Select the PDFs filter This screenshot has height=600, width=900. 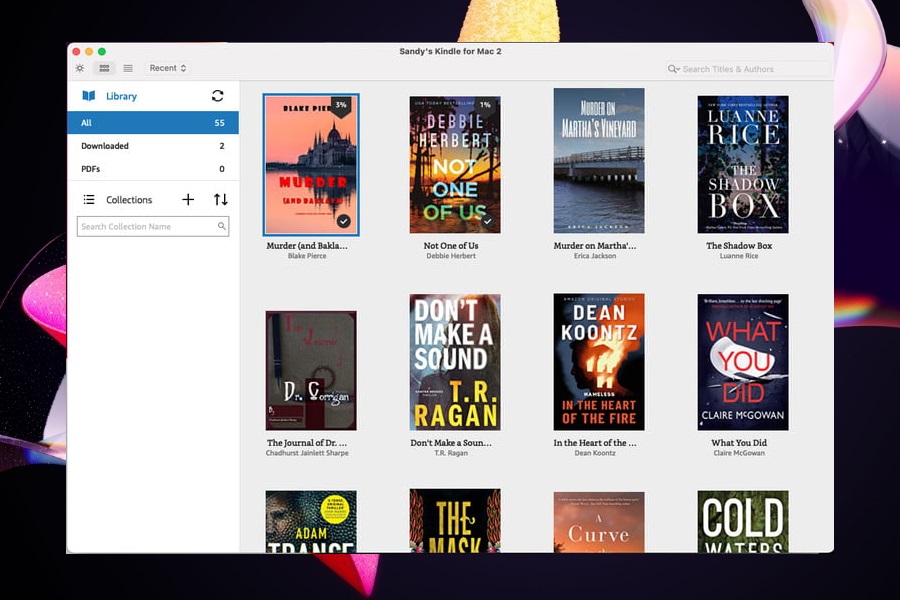153,170
